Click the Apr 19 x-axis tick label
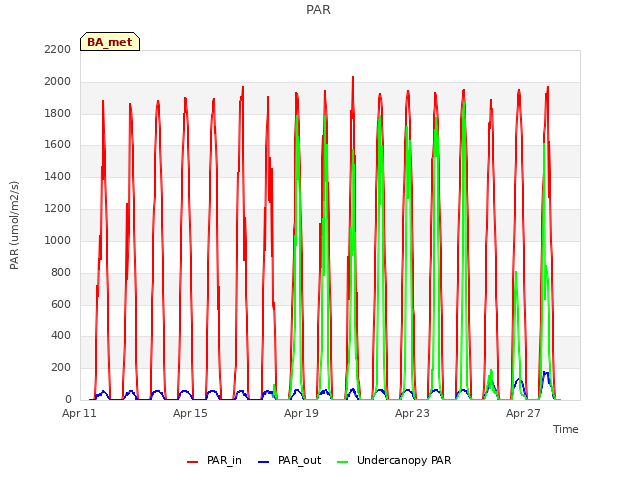This screenshot has height=480, width=640. tap(301, 413)
